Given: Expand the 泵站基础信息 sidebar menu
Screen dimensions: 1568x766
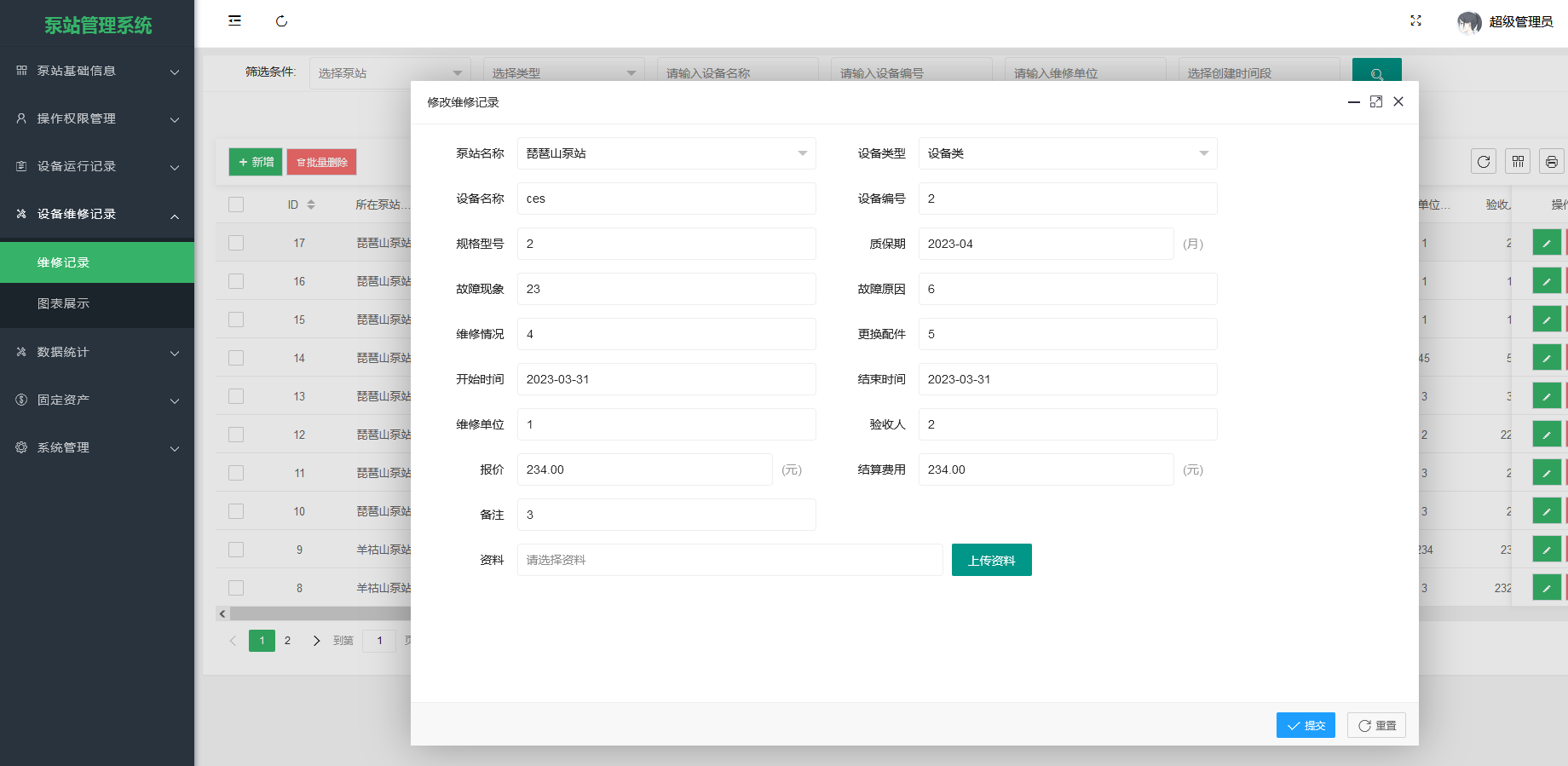Looking at the screenshot, I should pos(97,71).
